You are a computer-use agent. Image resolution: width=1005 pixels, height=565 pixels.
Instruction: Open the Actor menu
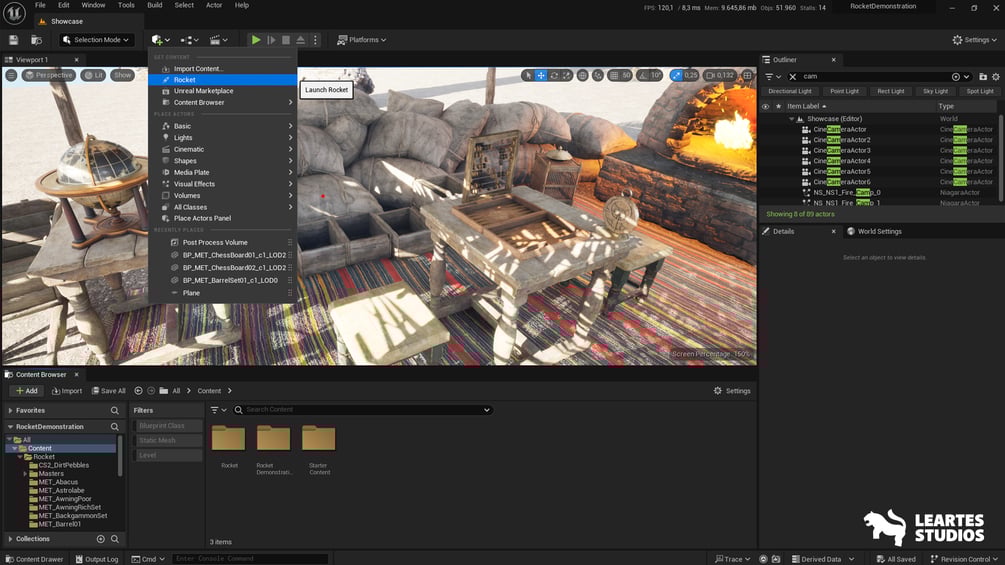pyautogui.click(x=214, y=5)
